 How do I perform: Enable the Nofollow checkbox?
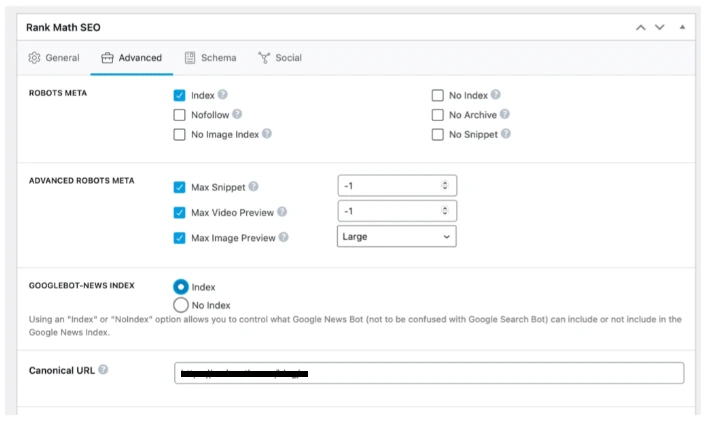click(x=179, y=115)
